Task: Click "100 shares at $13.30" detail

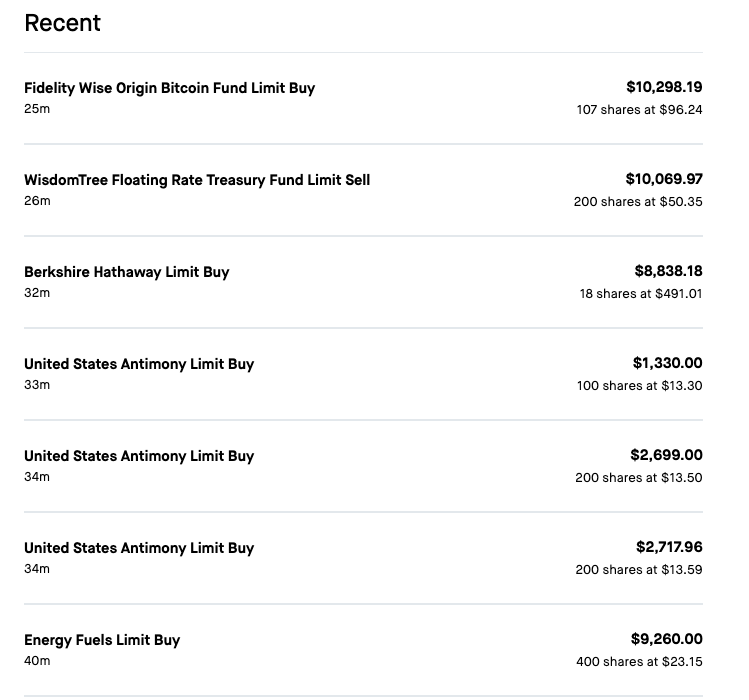Action: [x=639, y=386]
